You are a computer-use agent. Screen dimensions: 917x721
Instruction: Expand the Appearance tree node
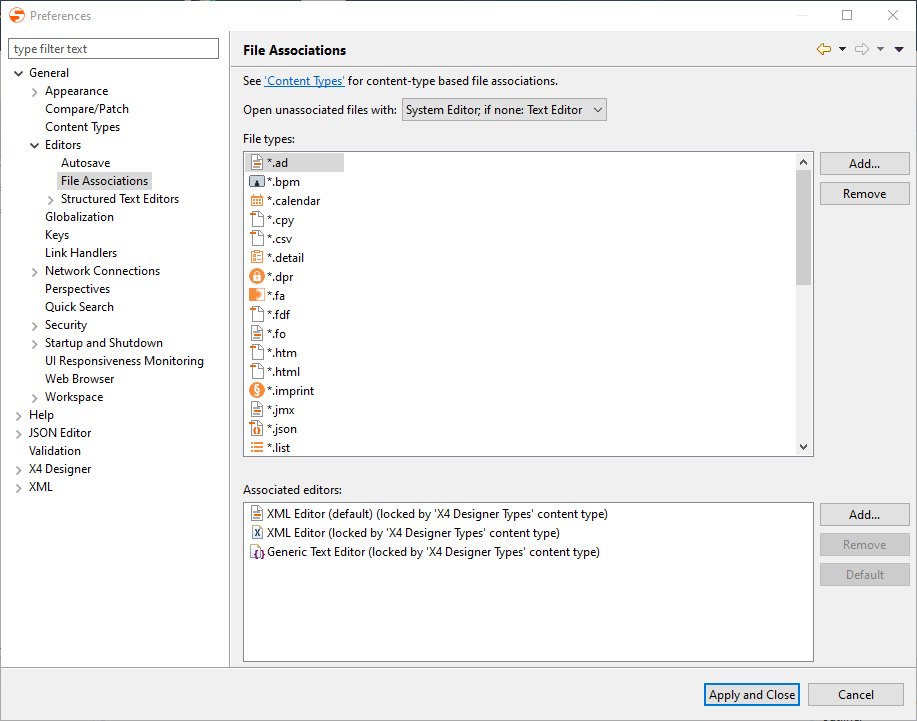(35, 91)
